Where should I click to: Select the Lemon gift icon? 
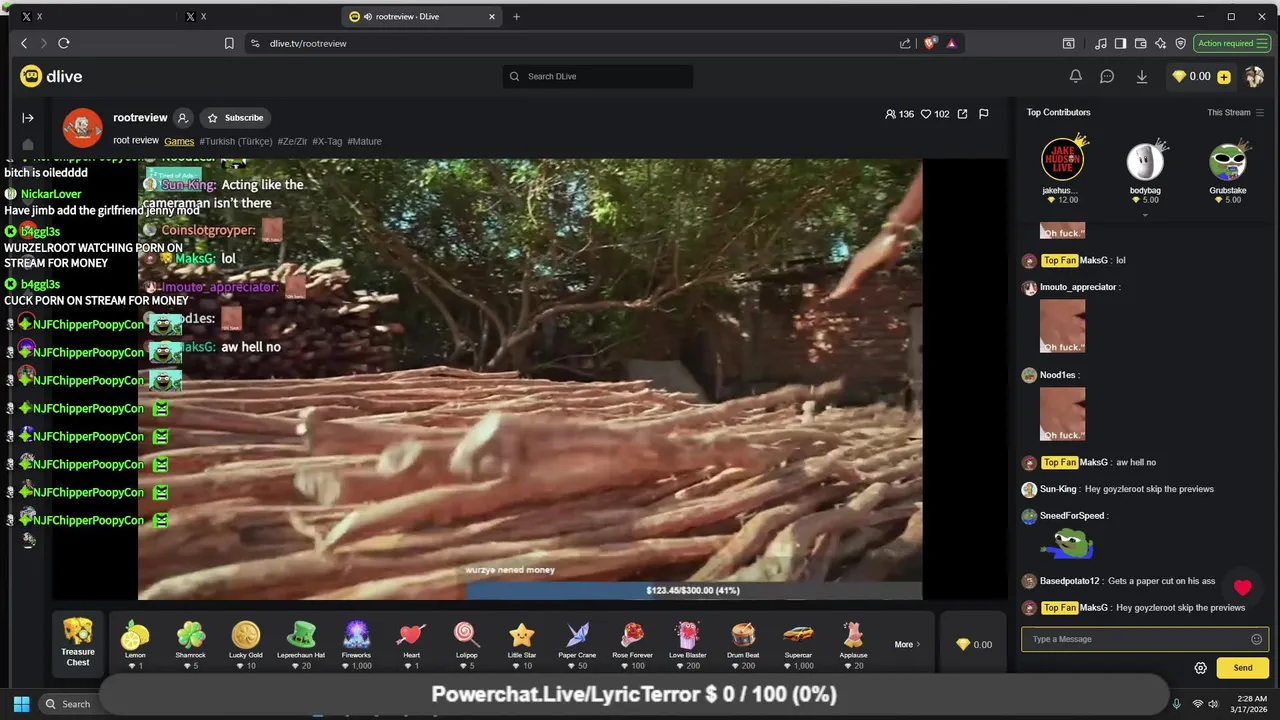click(x=135, y=636)
